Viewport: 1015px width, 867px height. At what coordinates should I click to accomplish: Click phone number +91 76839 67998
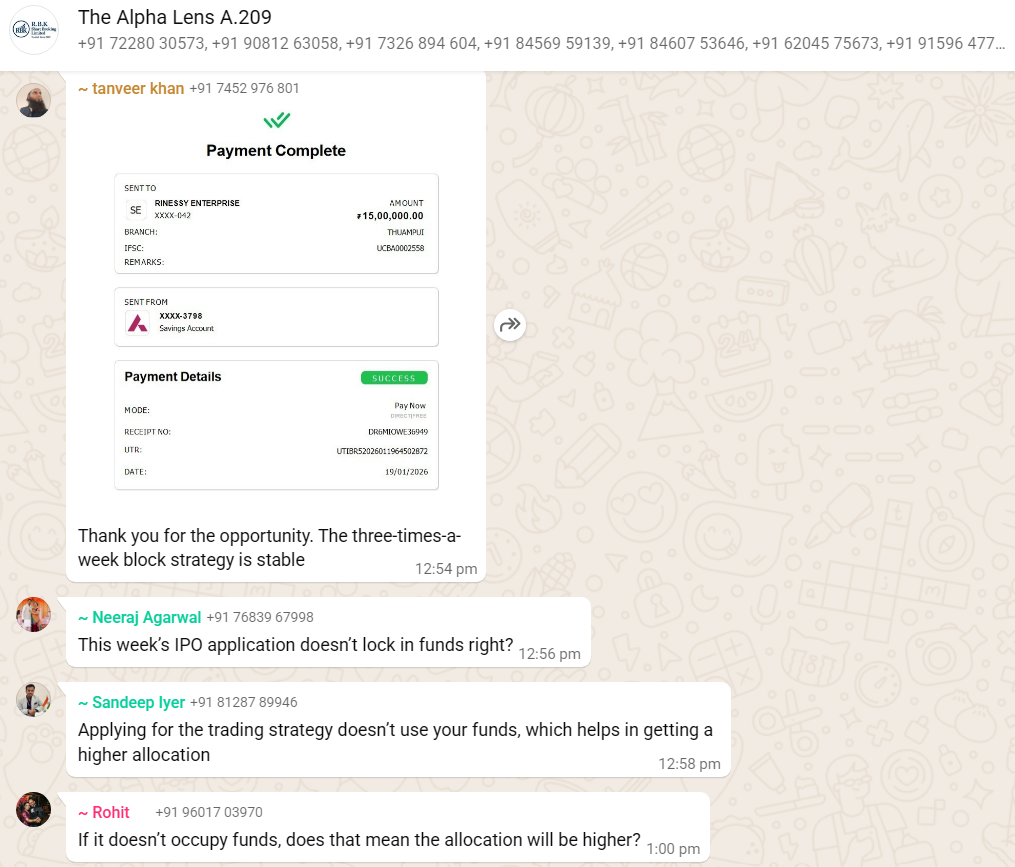(x=259, y=617)
